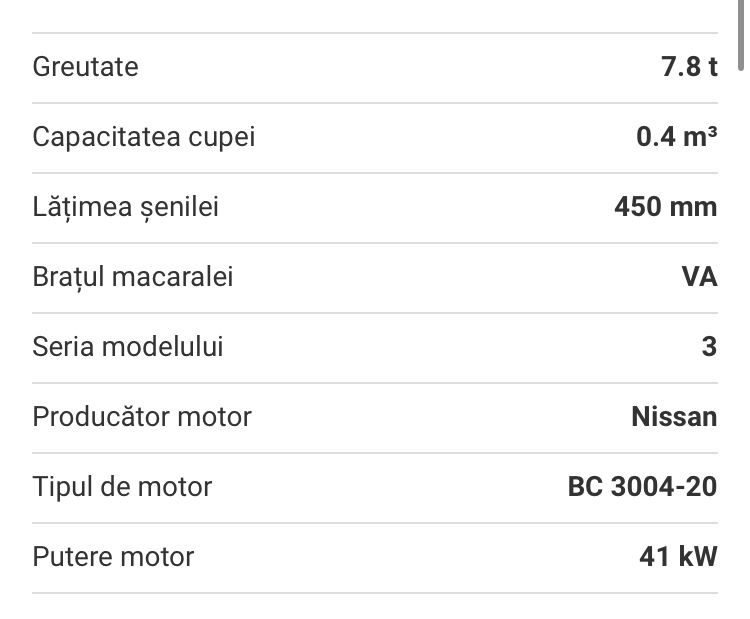750x619 pixels.
Task: Click the Producător motor label
Action: tap(142, 417)
